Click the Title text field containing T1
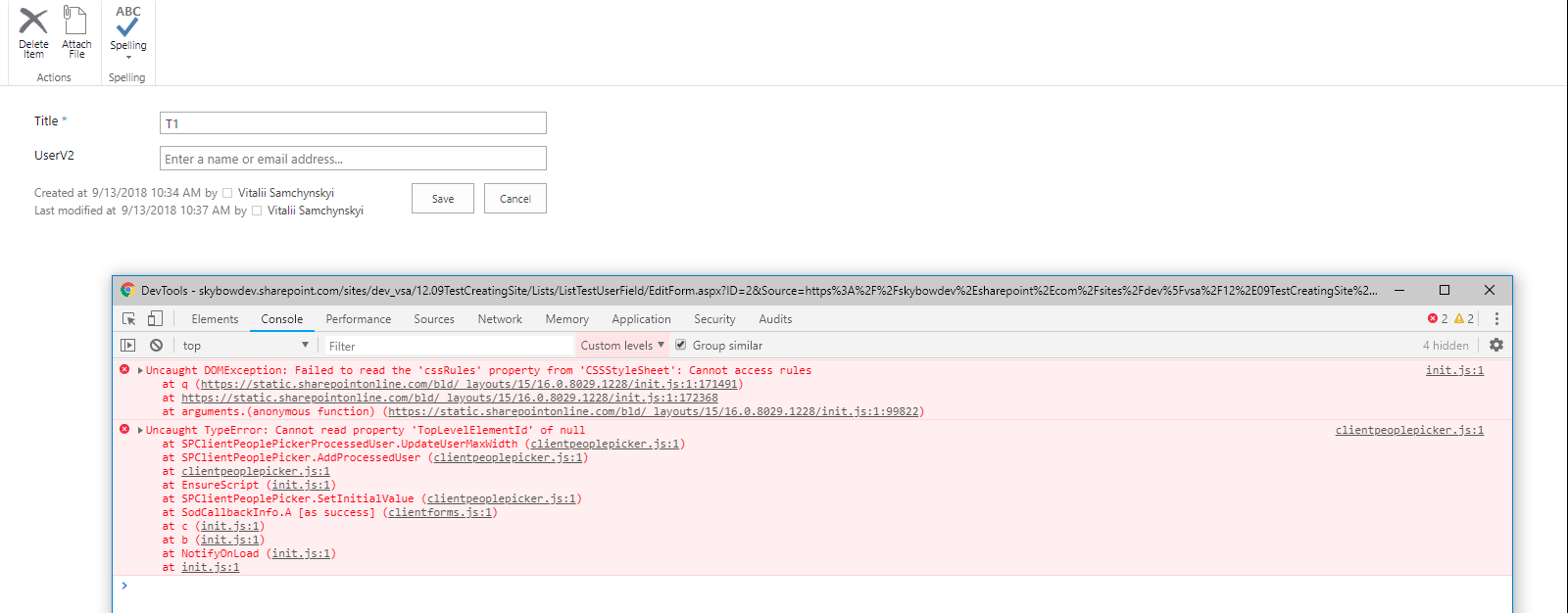 point(353,123)
